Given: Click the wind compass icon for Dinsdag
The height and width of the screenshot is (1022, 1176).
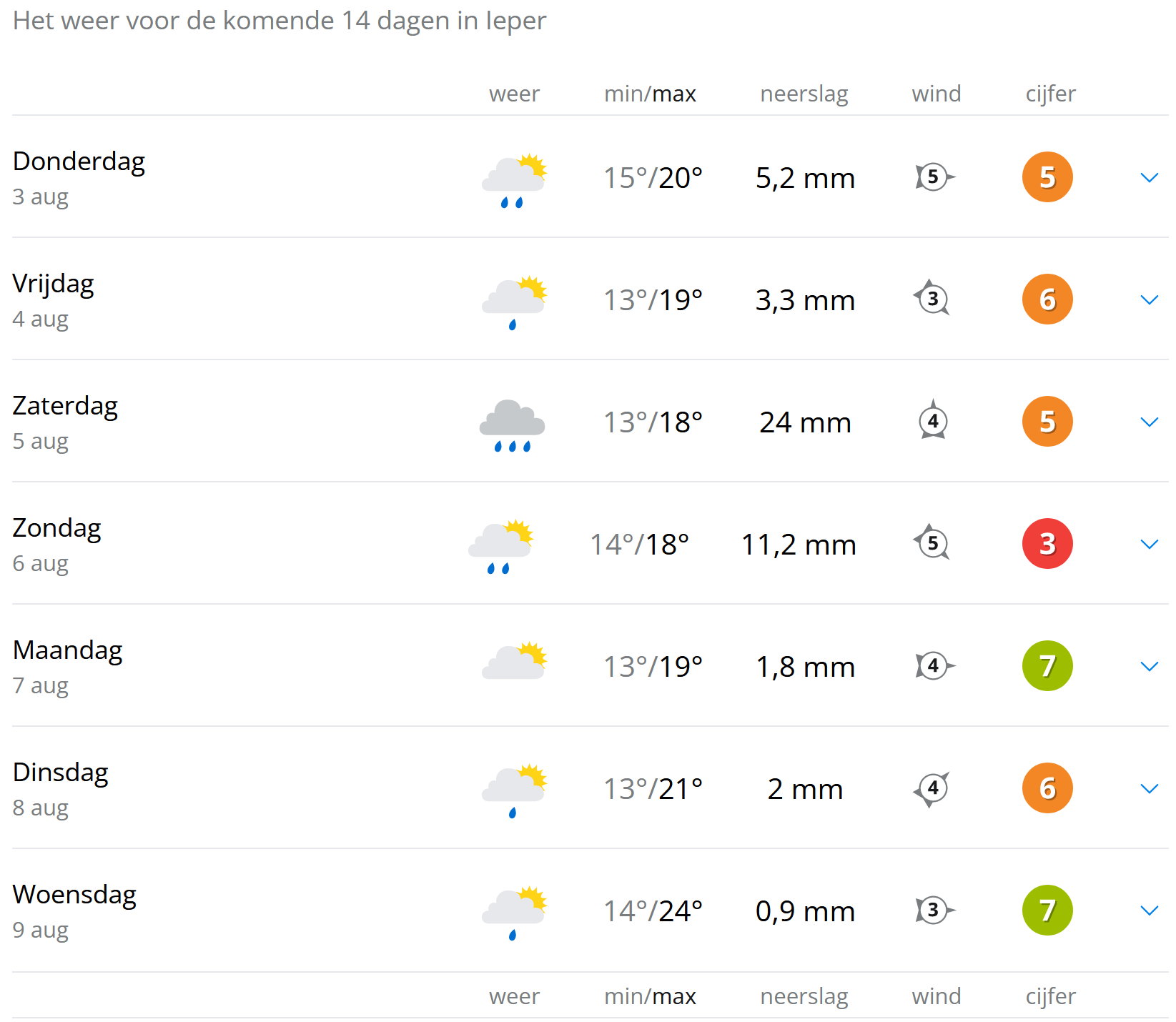Looking at the screenshot, I should pos(932,788).
